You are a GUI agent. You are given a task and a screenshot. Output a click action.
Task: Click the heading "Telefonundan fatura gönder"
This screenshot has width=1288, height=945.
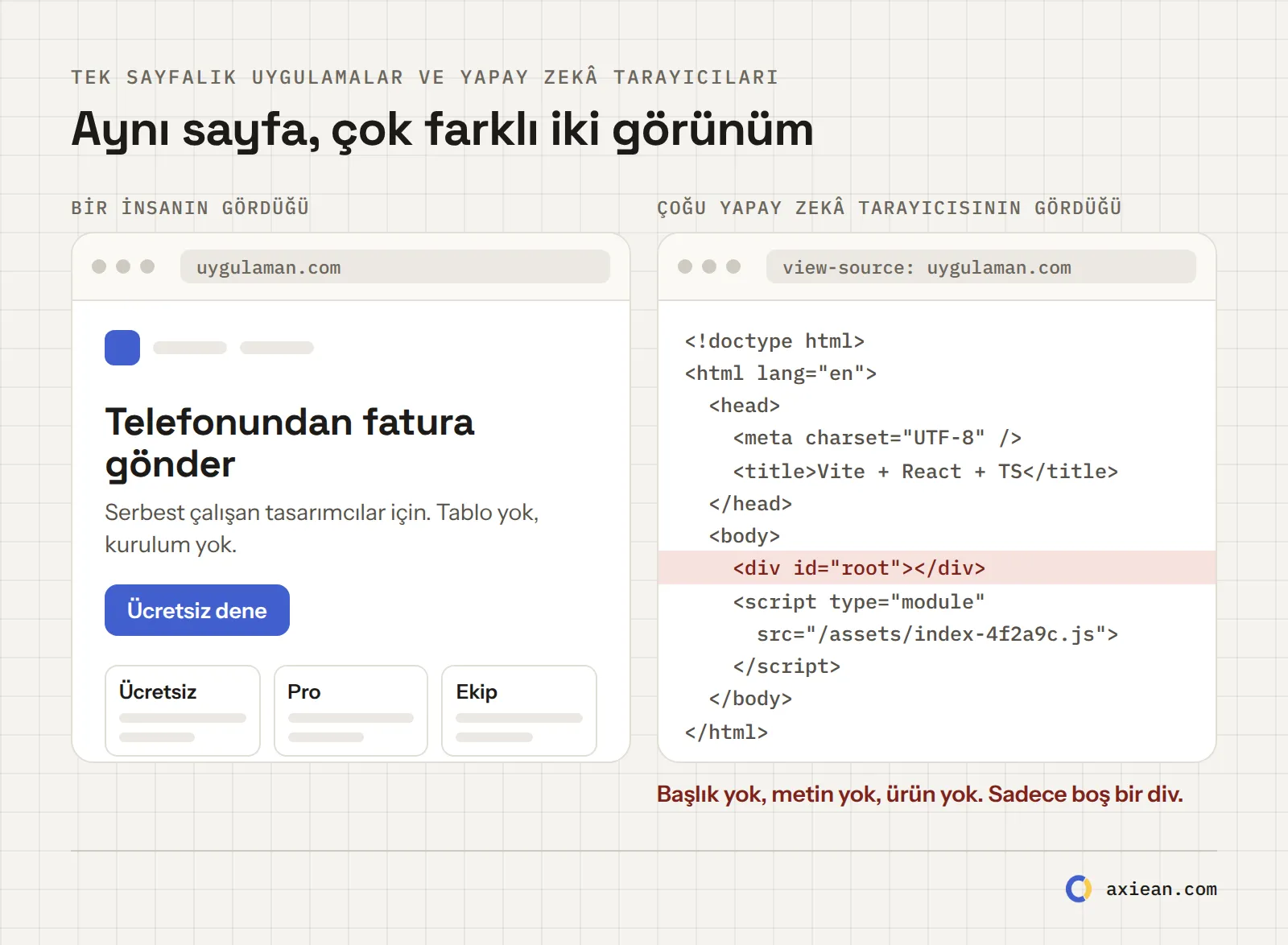[290, 444]
